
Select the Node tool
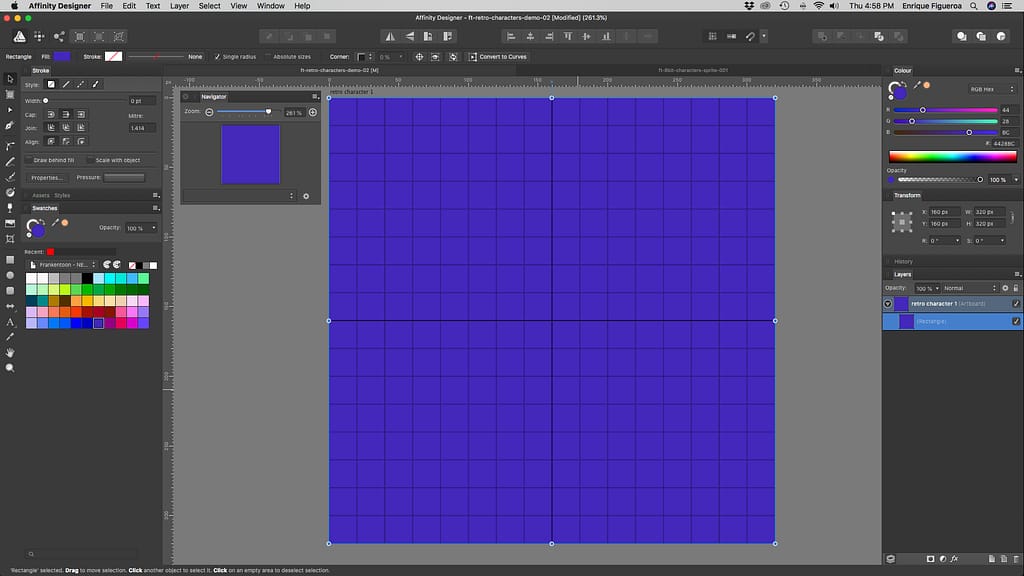pos(10,110)
